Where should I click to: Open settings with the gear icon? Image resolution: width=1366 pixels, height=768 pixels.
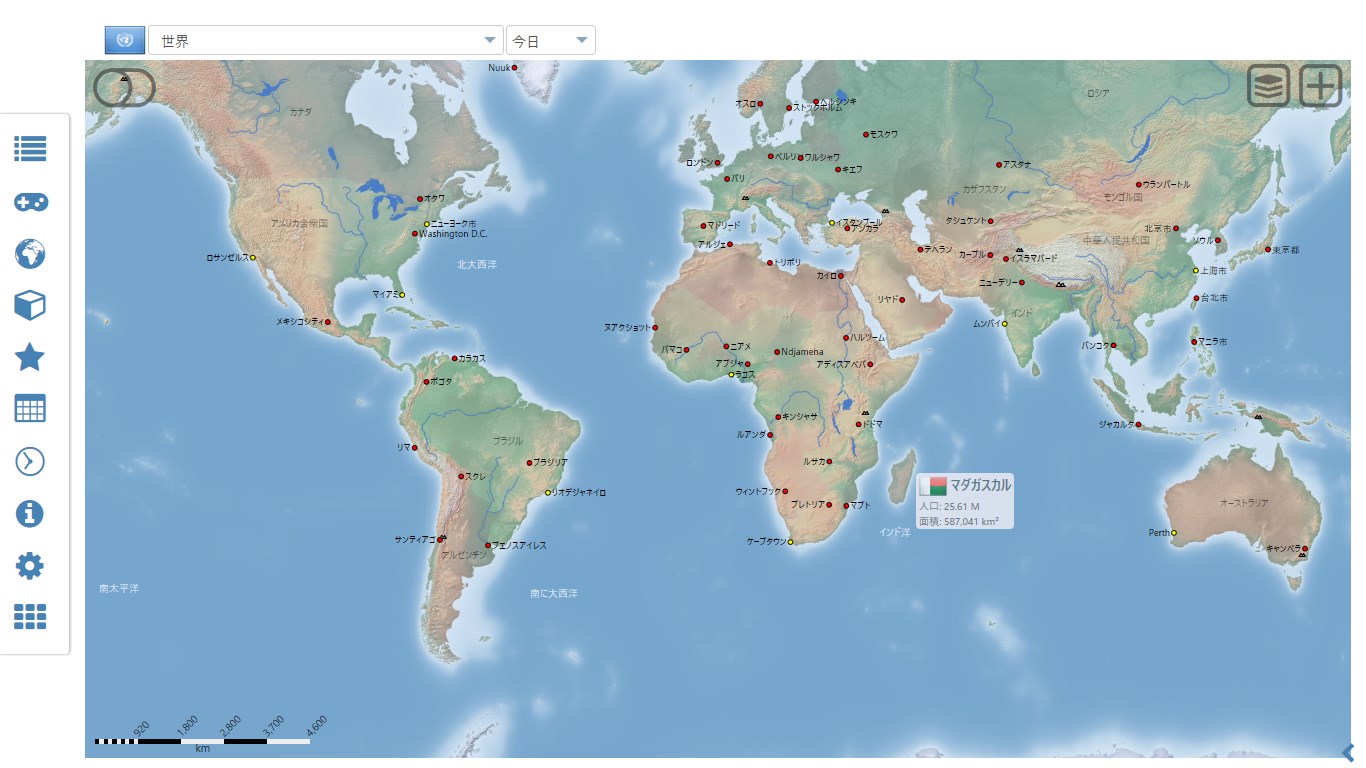pyautogui.click(x=30, y=565)
